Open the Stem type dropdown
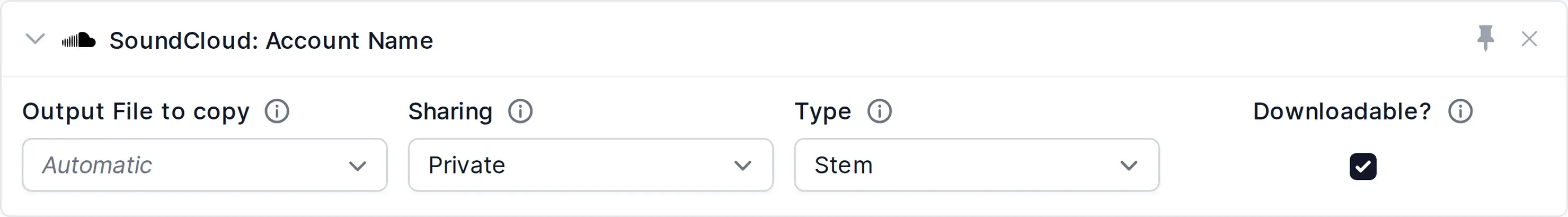 976,165
